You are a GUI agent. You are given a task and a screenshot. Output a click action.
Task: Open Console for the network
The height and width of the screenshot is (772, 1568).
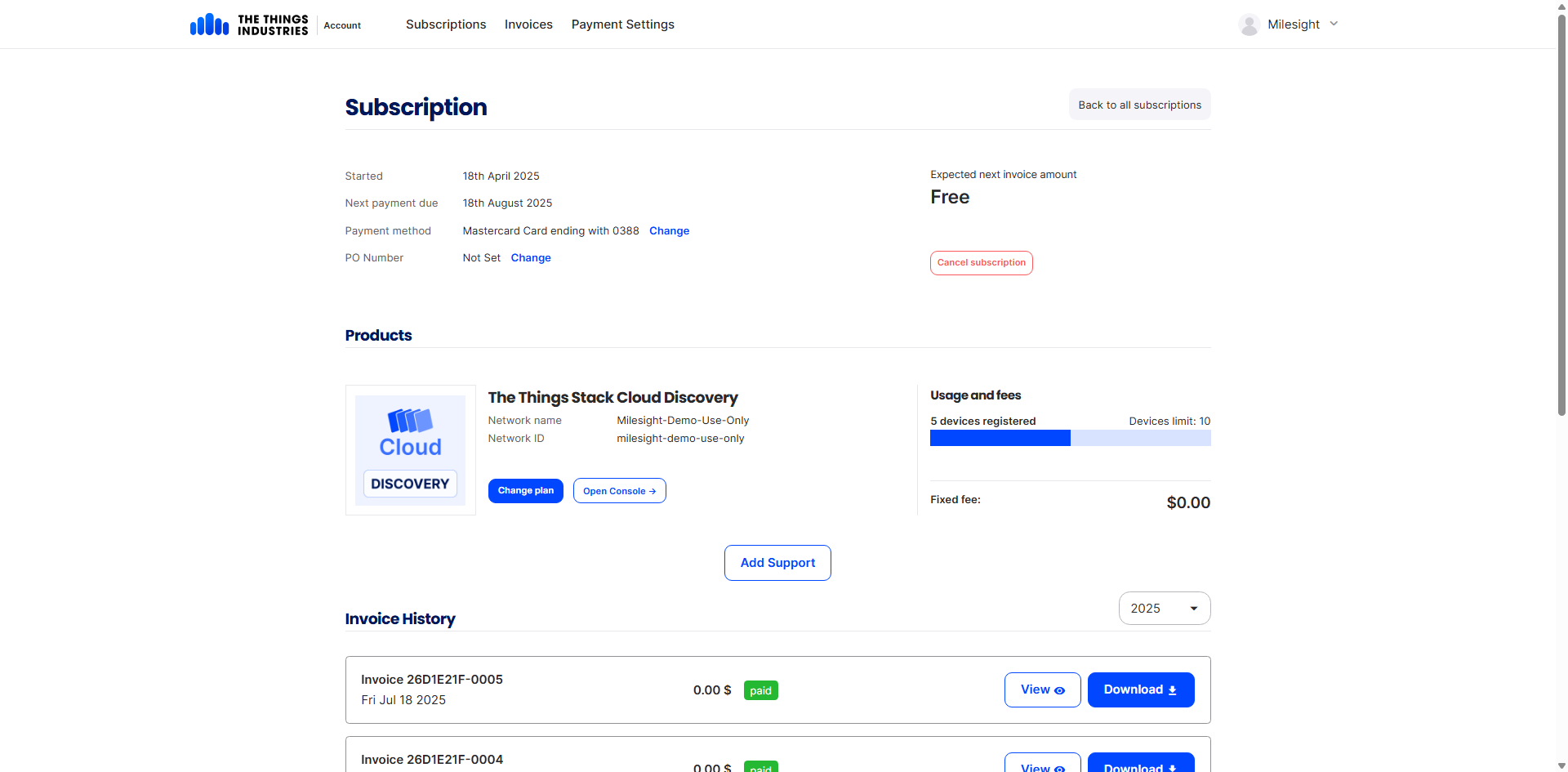click(619, 491)
